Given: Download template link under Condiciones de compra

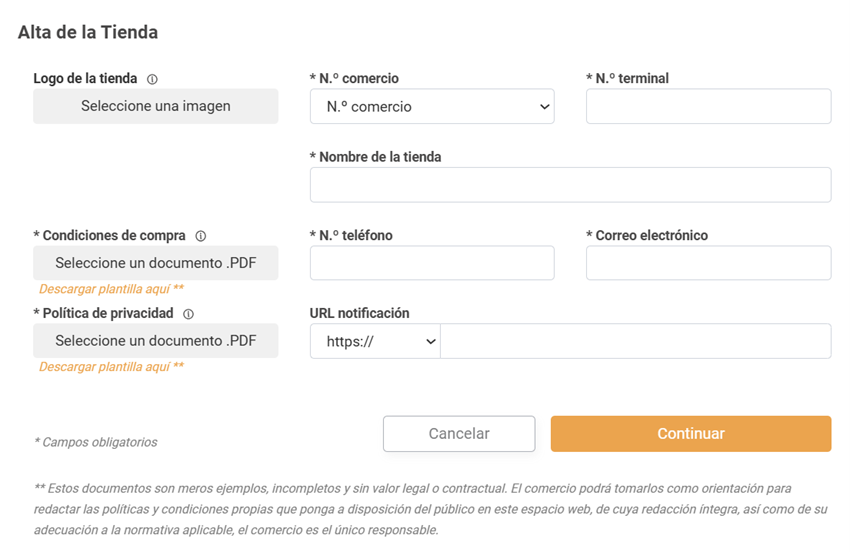Looking at the screenshot, I should point(111,289).
